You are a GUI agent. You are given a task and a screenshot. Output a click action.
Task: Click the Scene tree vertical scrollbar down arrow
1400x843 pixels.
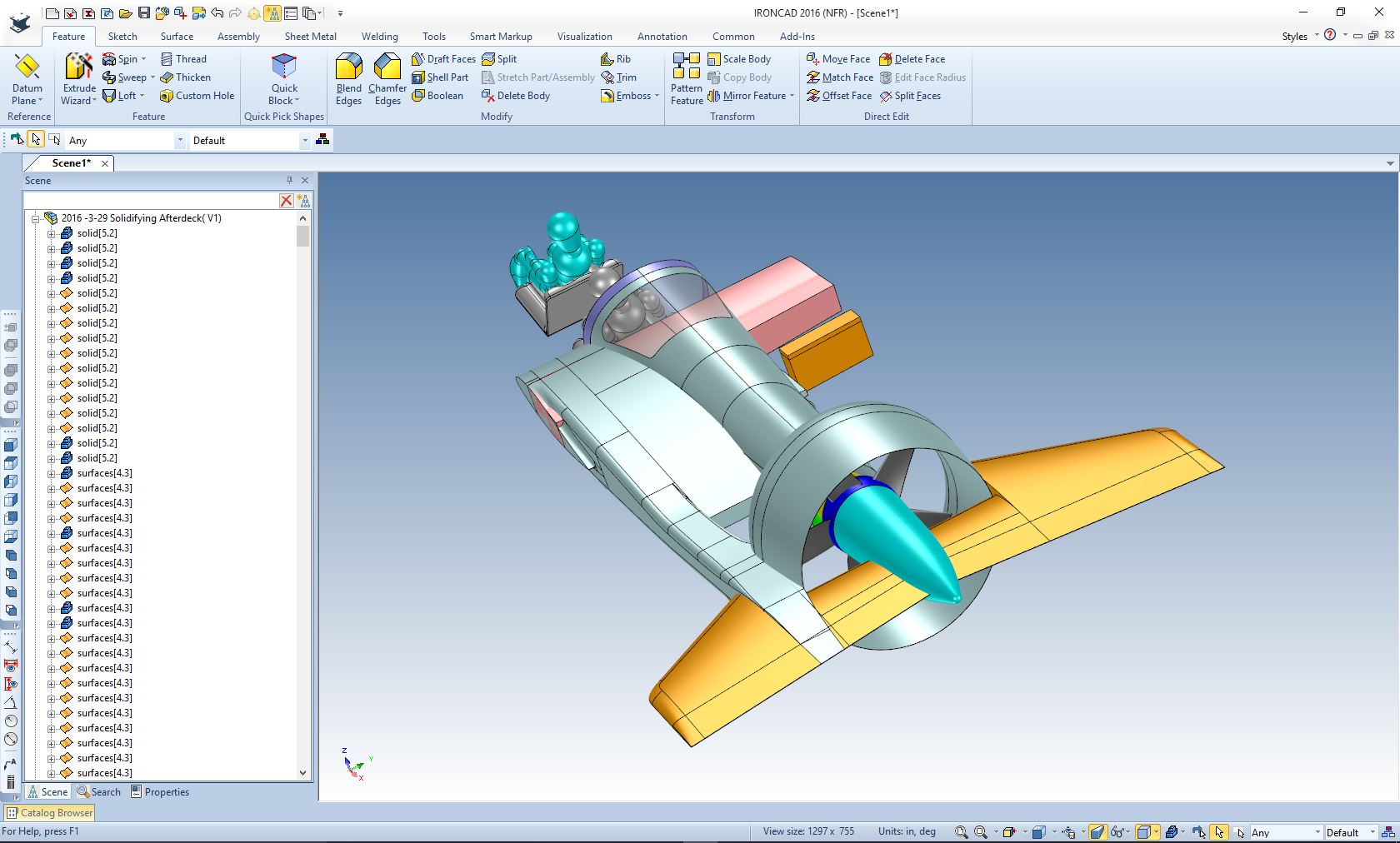(302, 773)
